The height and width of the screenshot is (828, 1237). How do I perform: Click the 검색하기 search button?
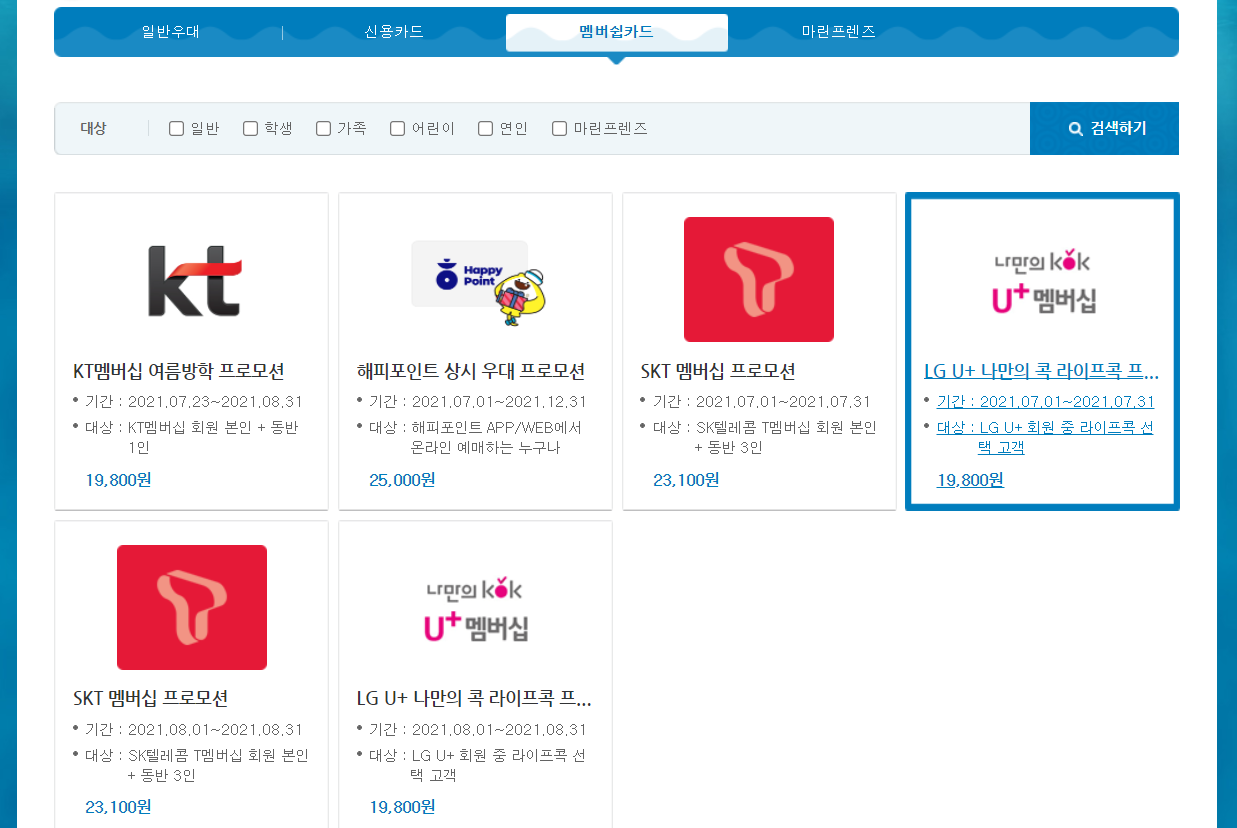coord(1104,128)
